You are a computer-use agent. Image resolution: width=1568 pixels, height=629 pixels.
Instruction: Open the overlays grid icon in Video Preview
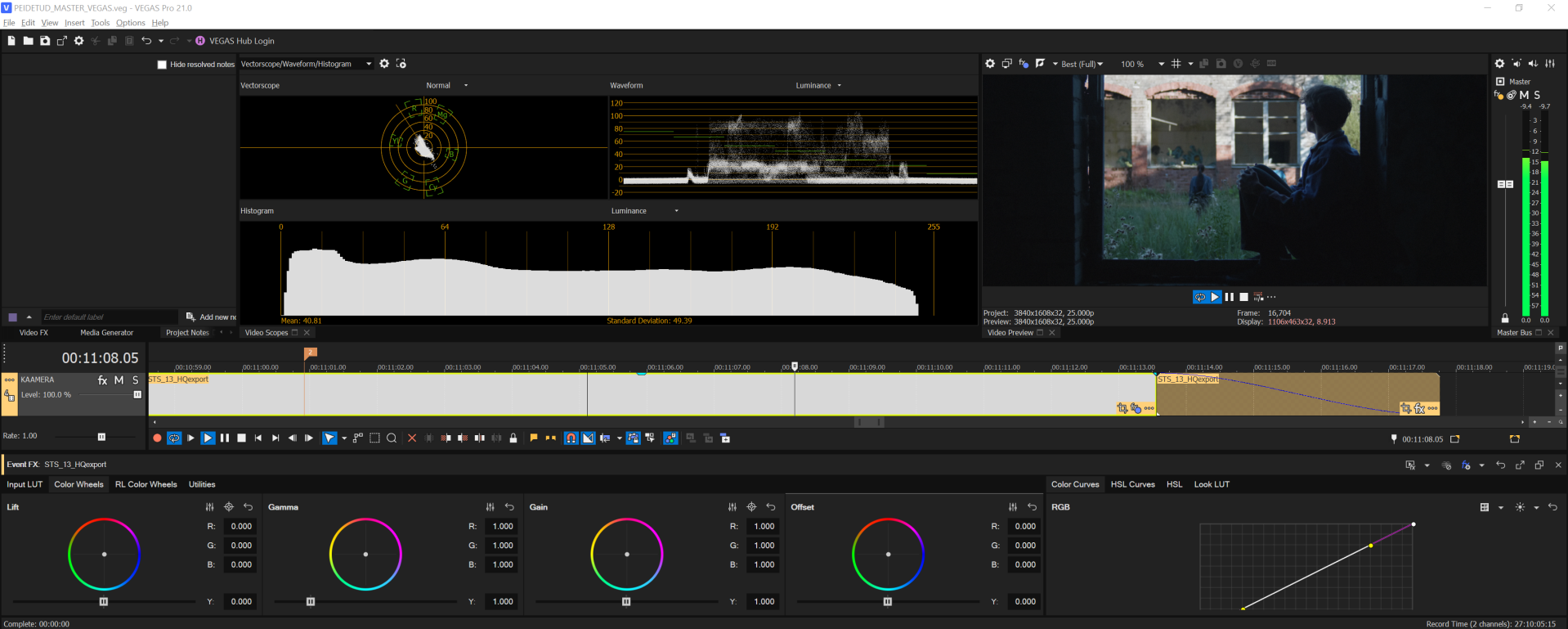[x=1176, y=64]
